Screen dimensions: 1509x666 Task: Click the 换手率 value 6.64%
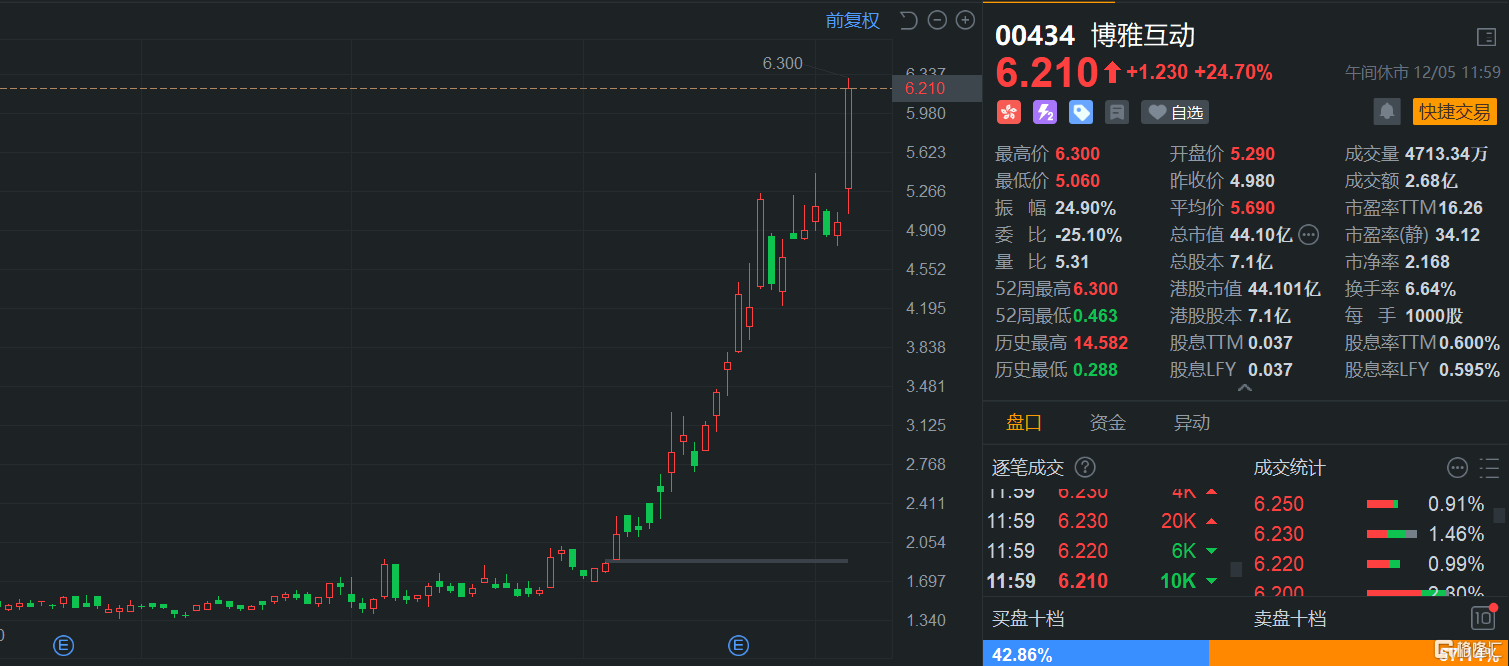1430,289
